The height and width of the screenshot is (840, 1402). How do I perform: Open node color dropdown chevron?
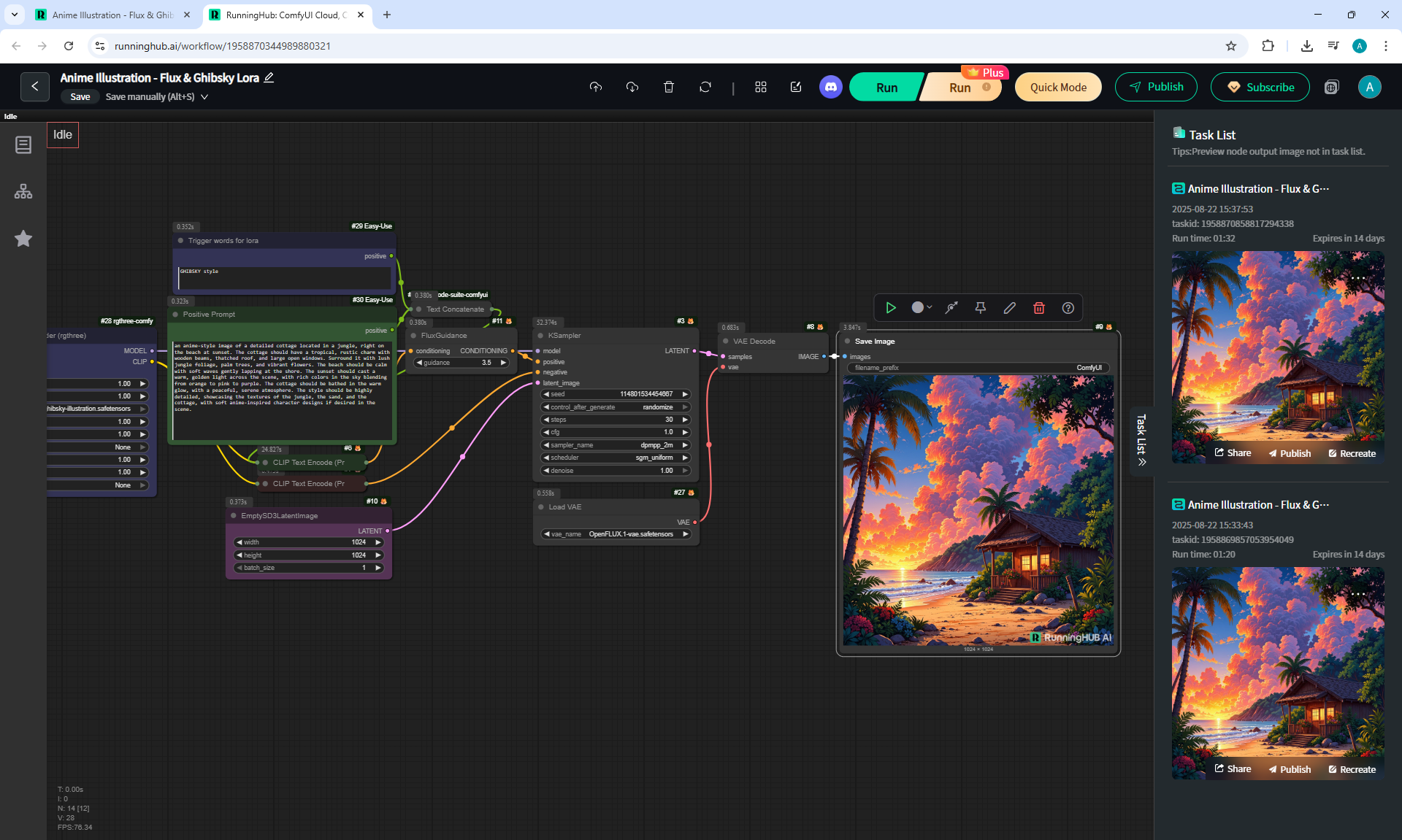tap(930, 308)
